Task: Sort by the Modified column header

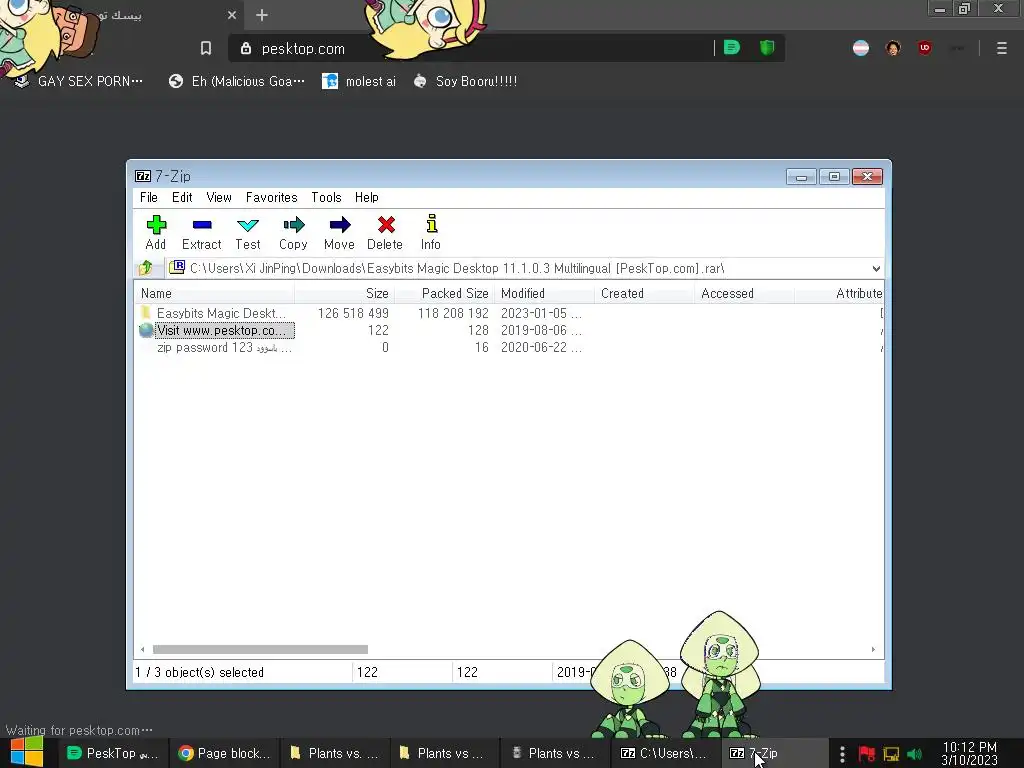Action: tap(545, 293)
